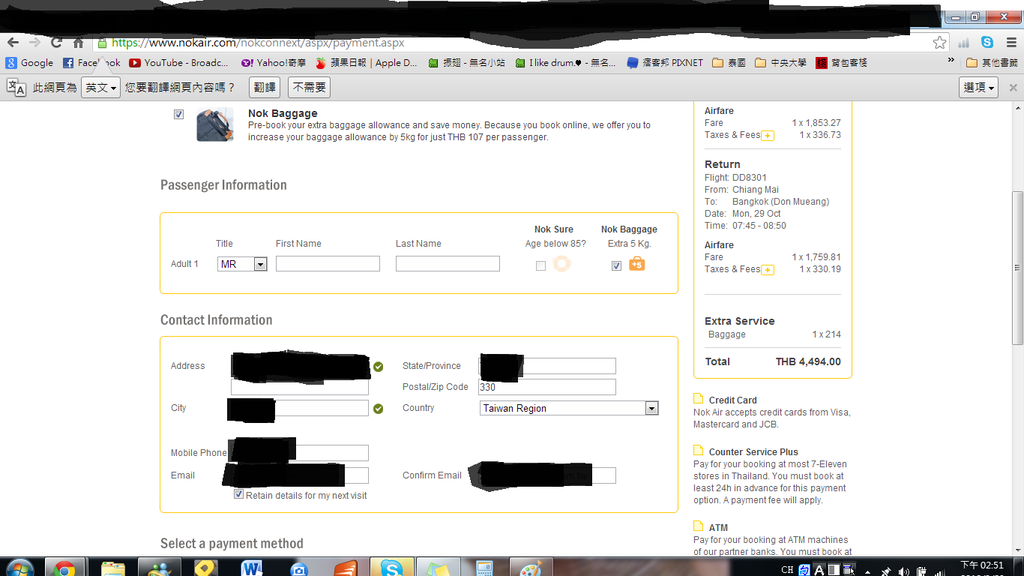
Task: Click the translate icon in the translation bar
Action: click(x=16, y=87)
